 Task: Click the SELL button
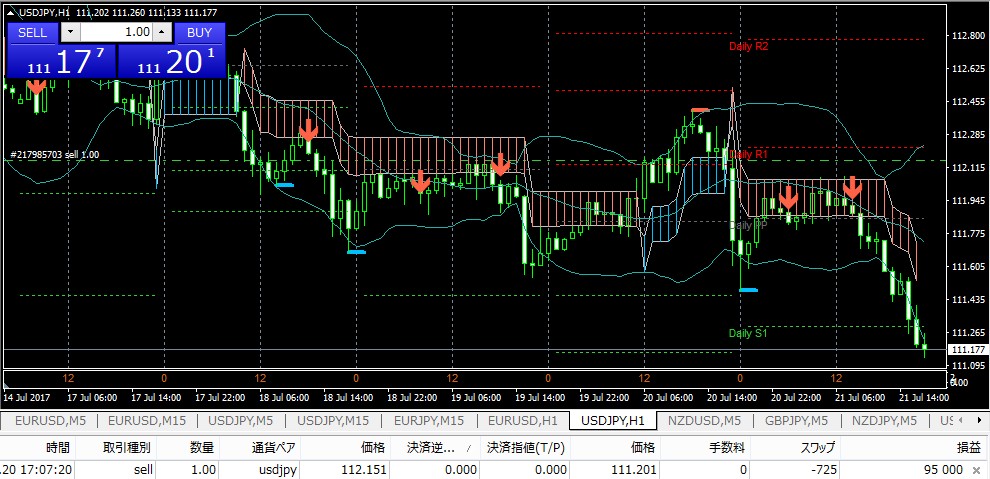pos(32,32)
